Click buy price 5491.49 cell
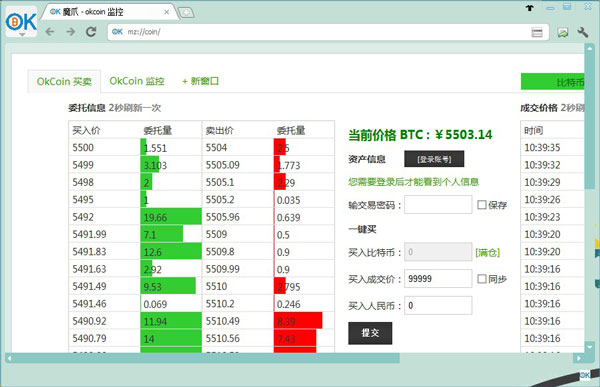Viewport: 600px width, 387px height. (104, 286)
